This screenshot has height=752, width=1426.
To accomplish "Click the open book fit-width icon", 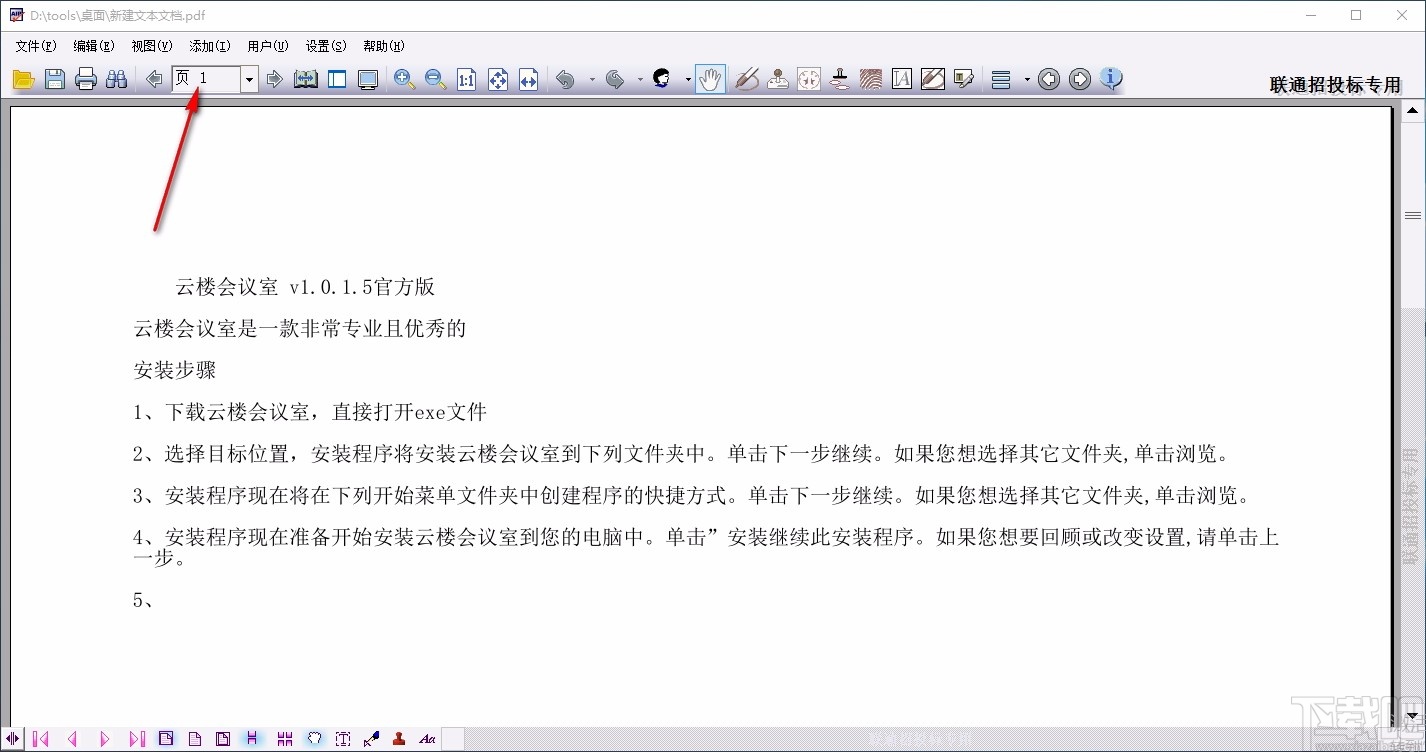I will coord(306,80).
